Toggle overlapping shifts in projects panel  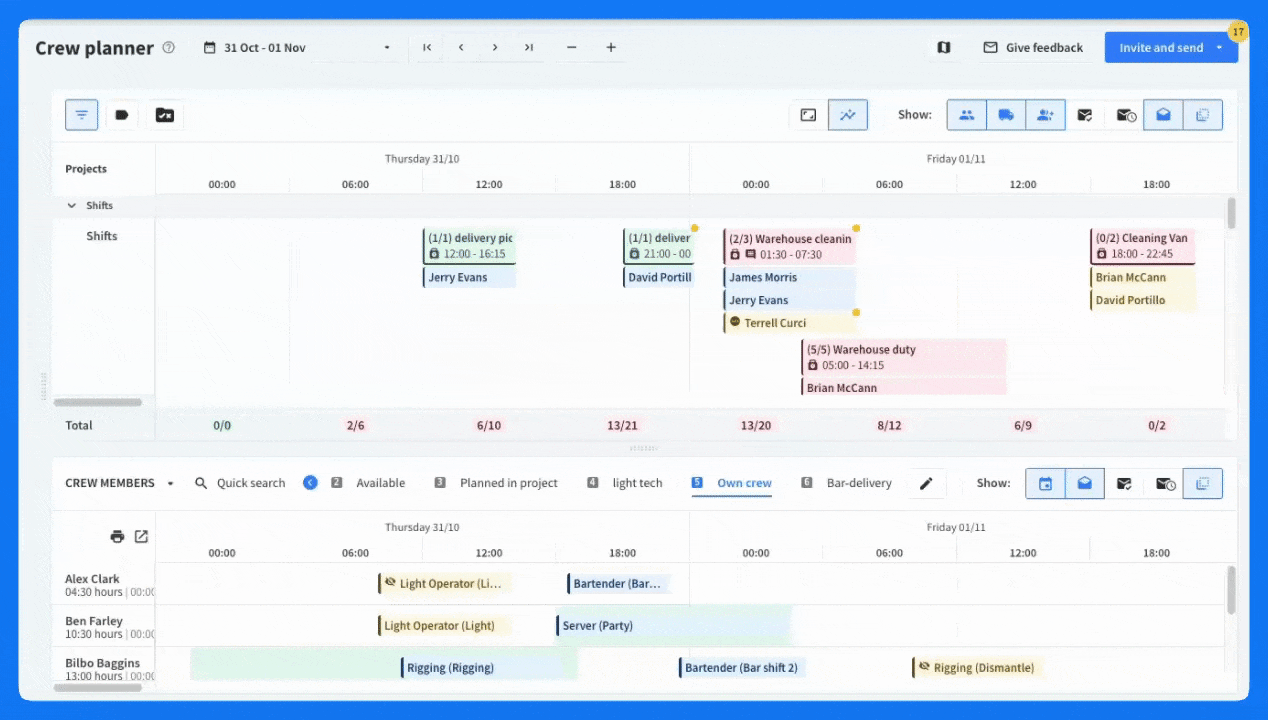[1203, 115]
